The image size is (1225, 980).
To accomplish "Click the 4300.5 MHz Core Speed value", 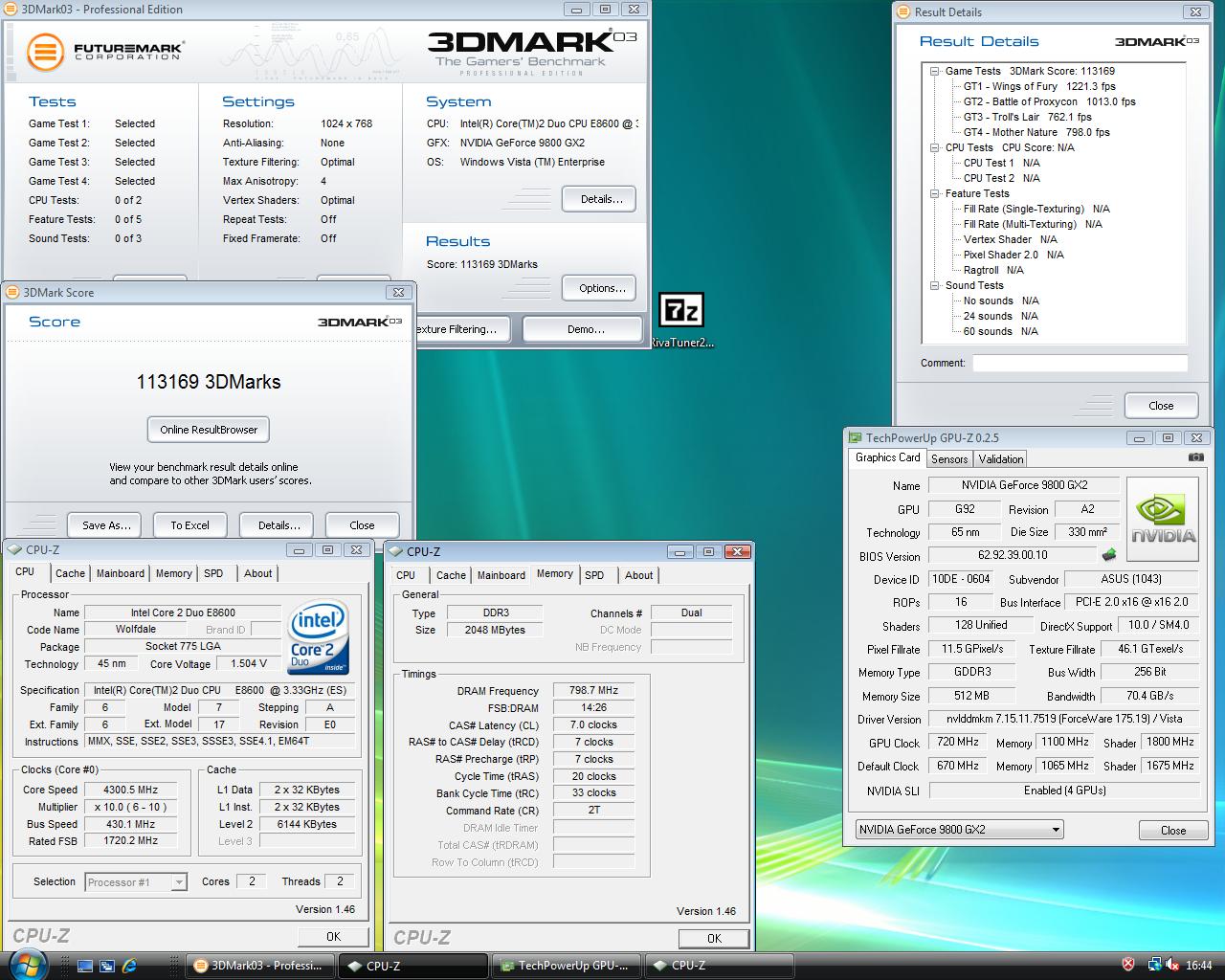I will [131, 790].
